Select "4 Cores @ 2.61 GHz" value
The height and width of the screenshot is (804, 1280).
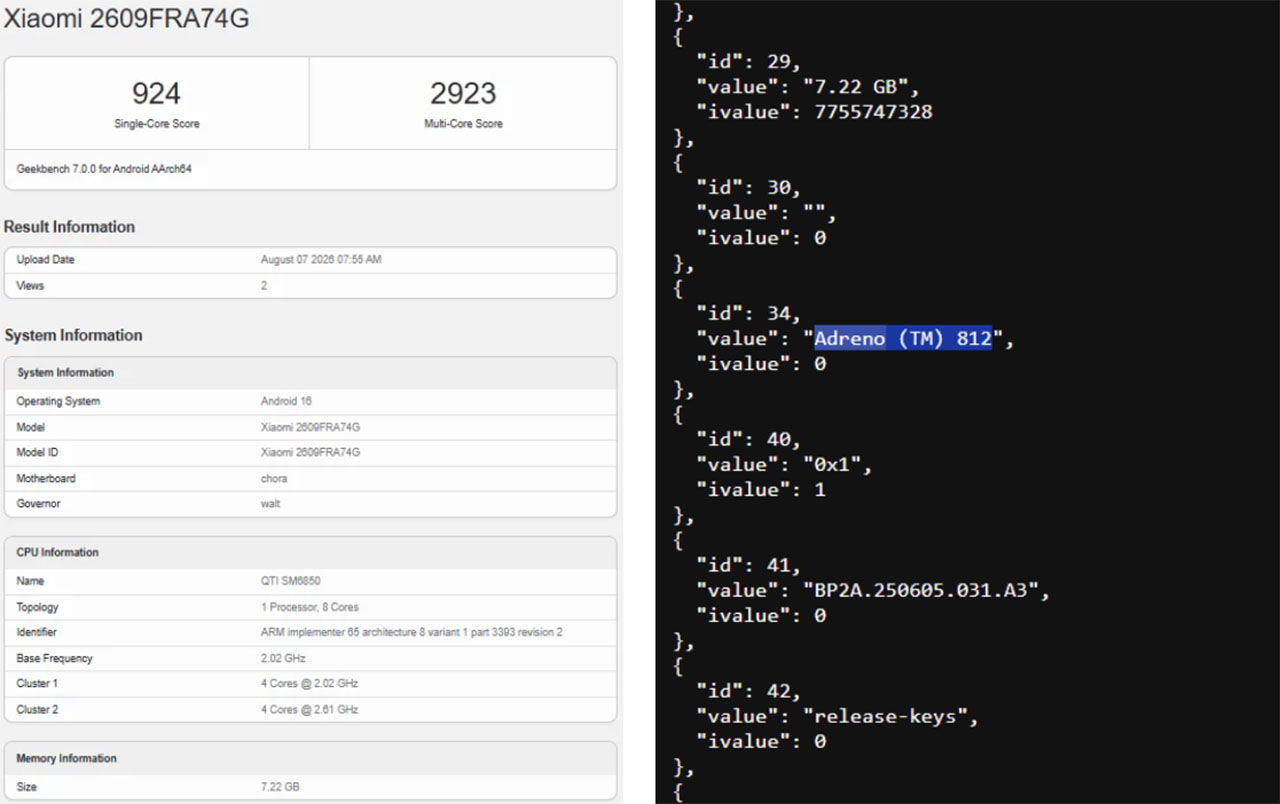coord(309,710)
